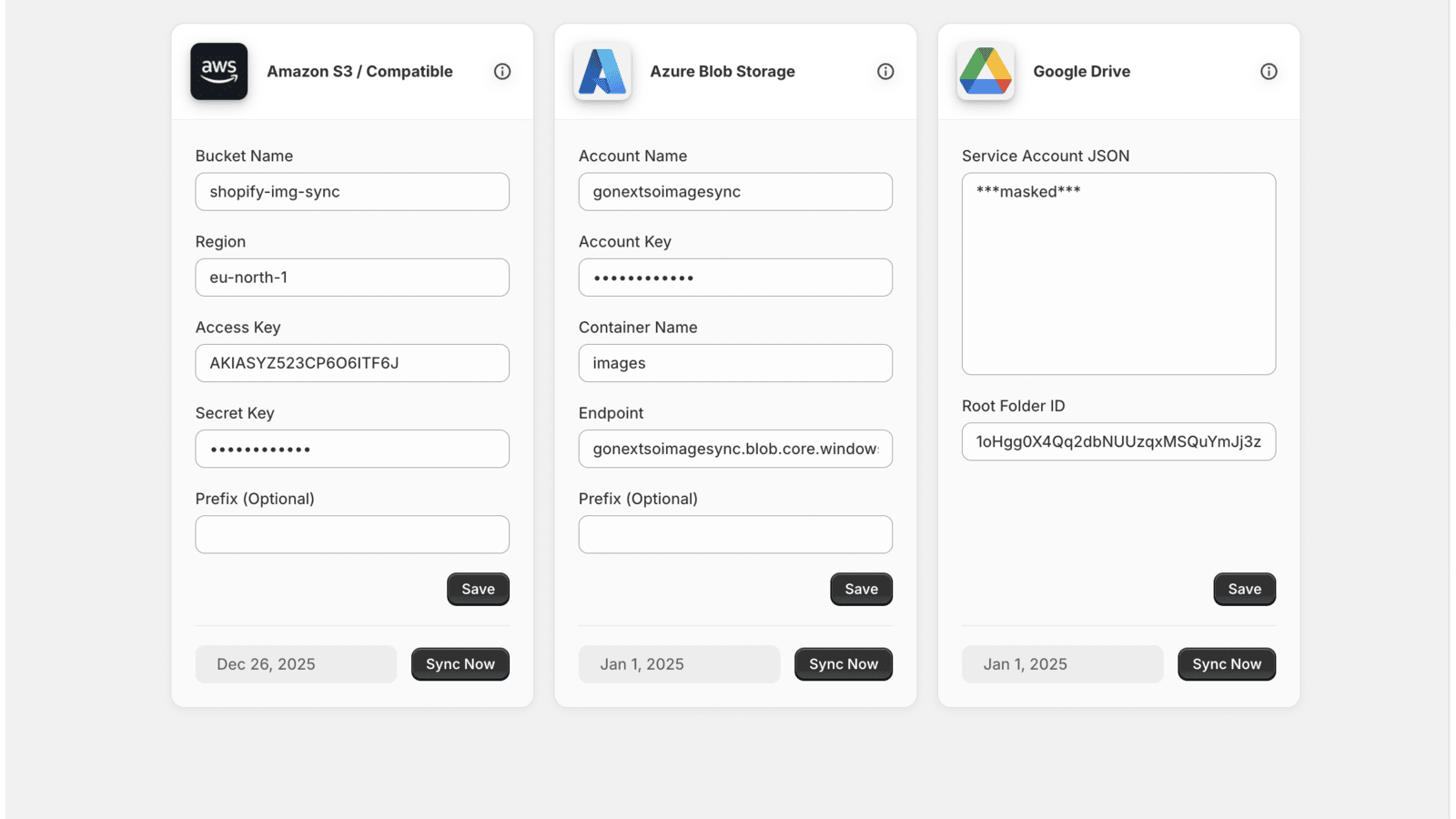The height and width of the screenshot is (819, 1456).
Task: Click the Azure Blob Storage logo icon
Action: (602, 71)
